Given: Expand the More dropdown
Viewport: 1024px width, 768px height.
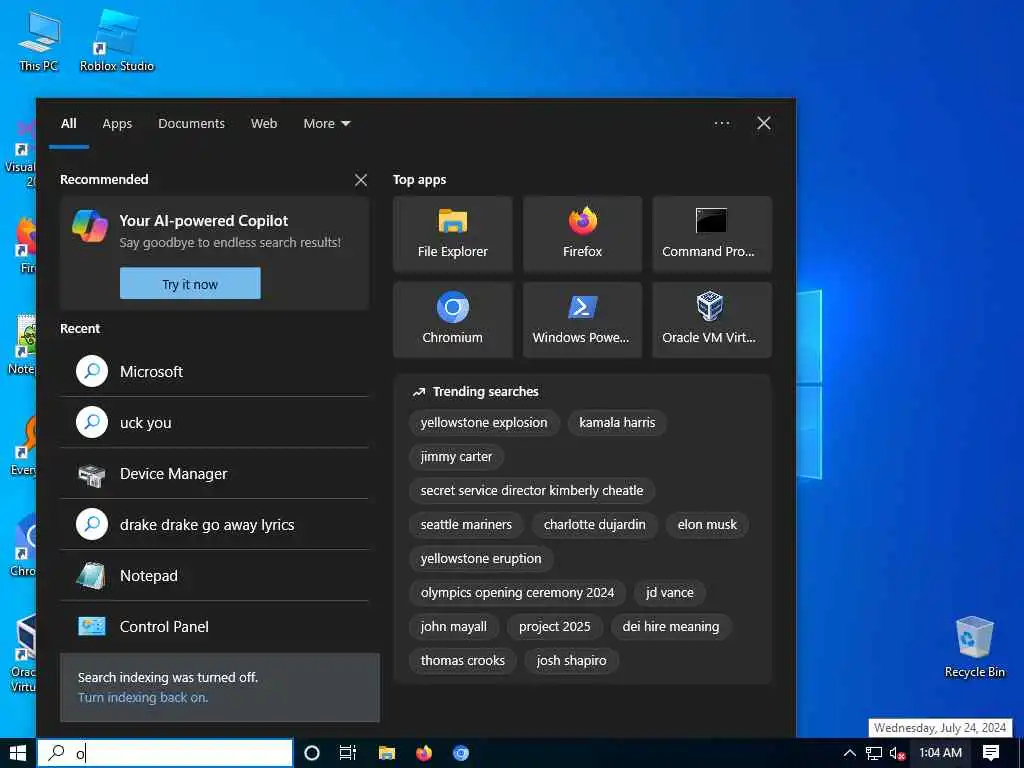Looking at the screenshot, I should coord(327,123).
